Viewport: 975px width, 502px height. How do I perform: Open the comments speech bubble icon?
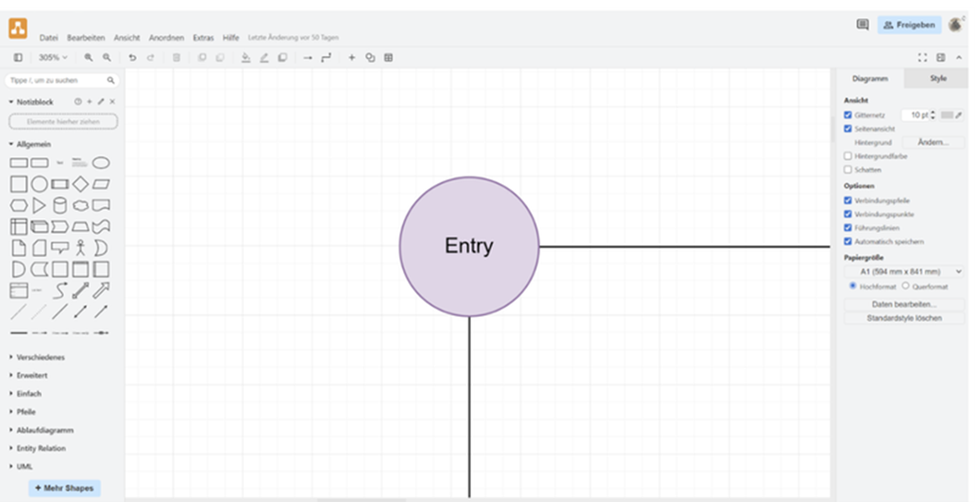862,25
